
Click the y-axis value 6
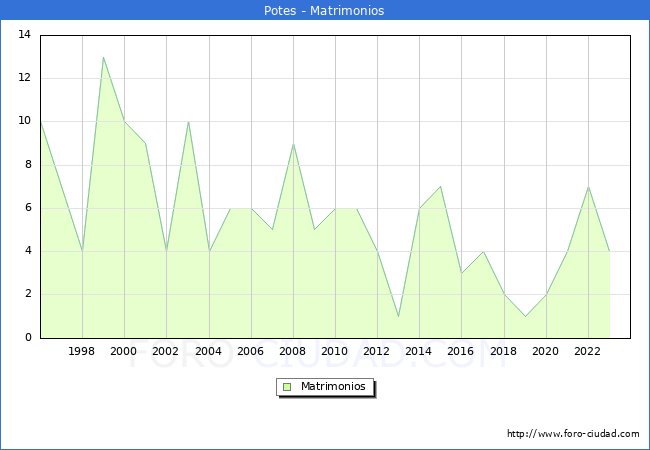tap(28, 208)
